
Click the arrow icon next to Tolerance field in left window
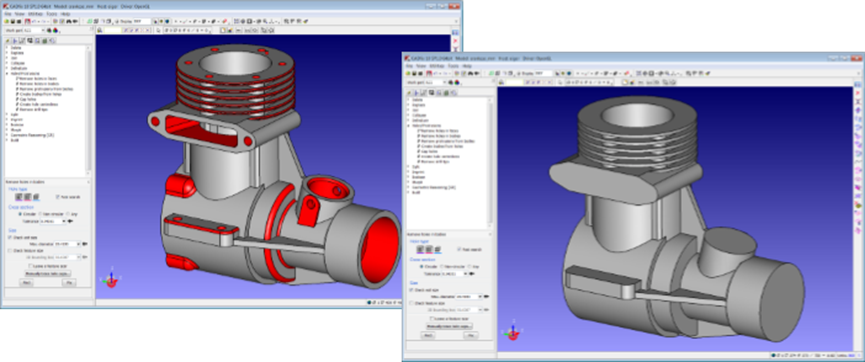71,221
